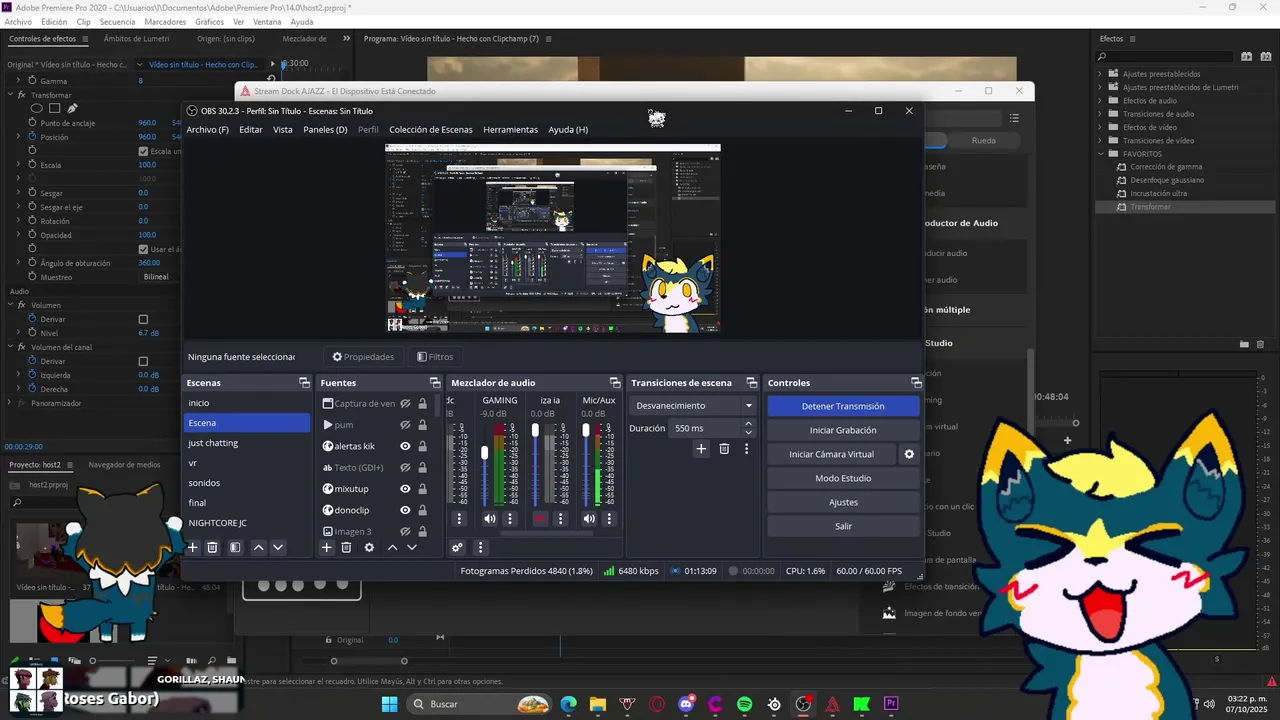
Task: Expand the Escala property in Premiere
Action: tap(18, 165)
